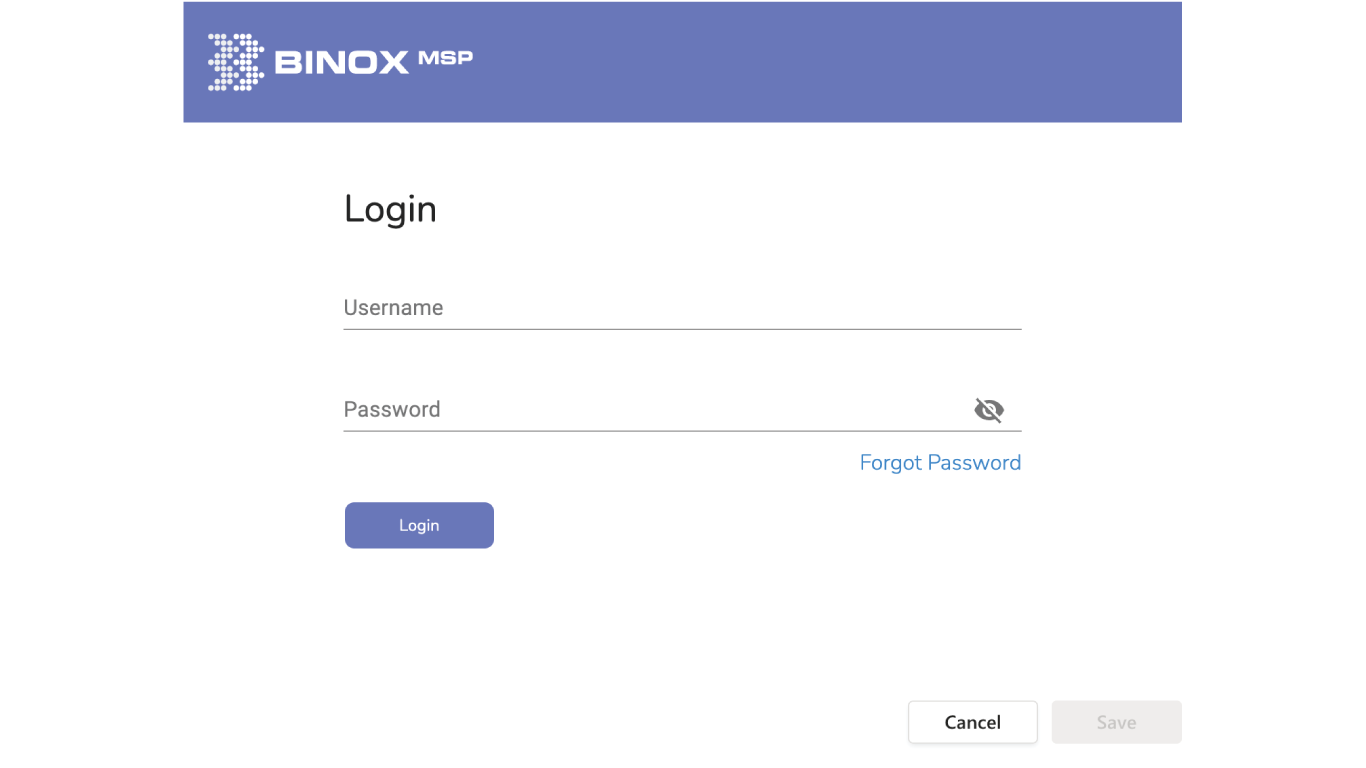Screen dimensions: 1366x768
Task: Click the BINOX wordmark in header
Action: tap(341, 63)
